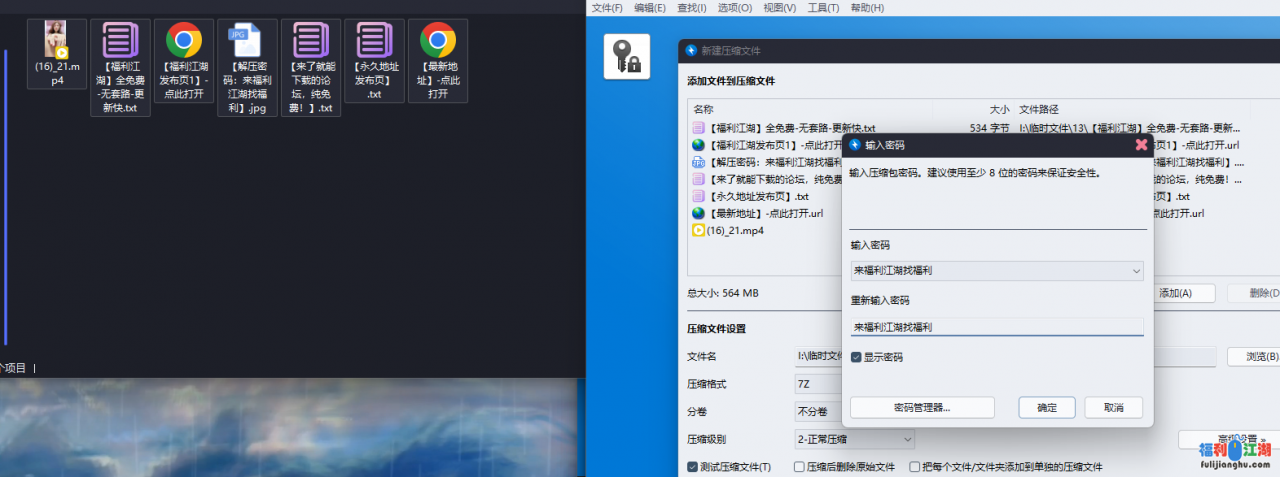The image size is (1280, 477).
Task: Click the 永久地址发布页 text file icon
Action: click(x=374, y=41)
